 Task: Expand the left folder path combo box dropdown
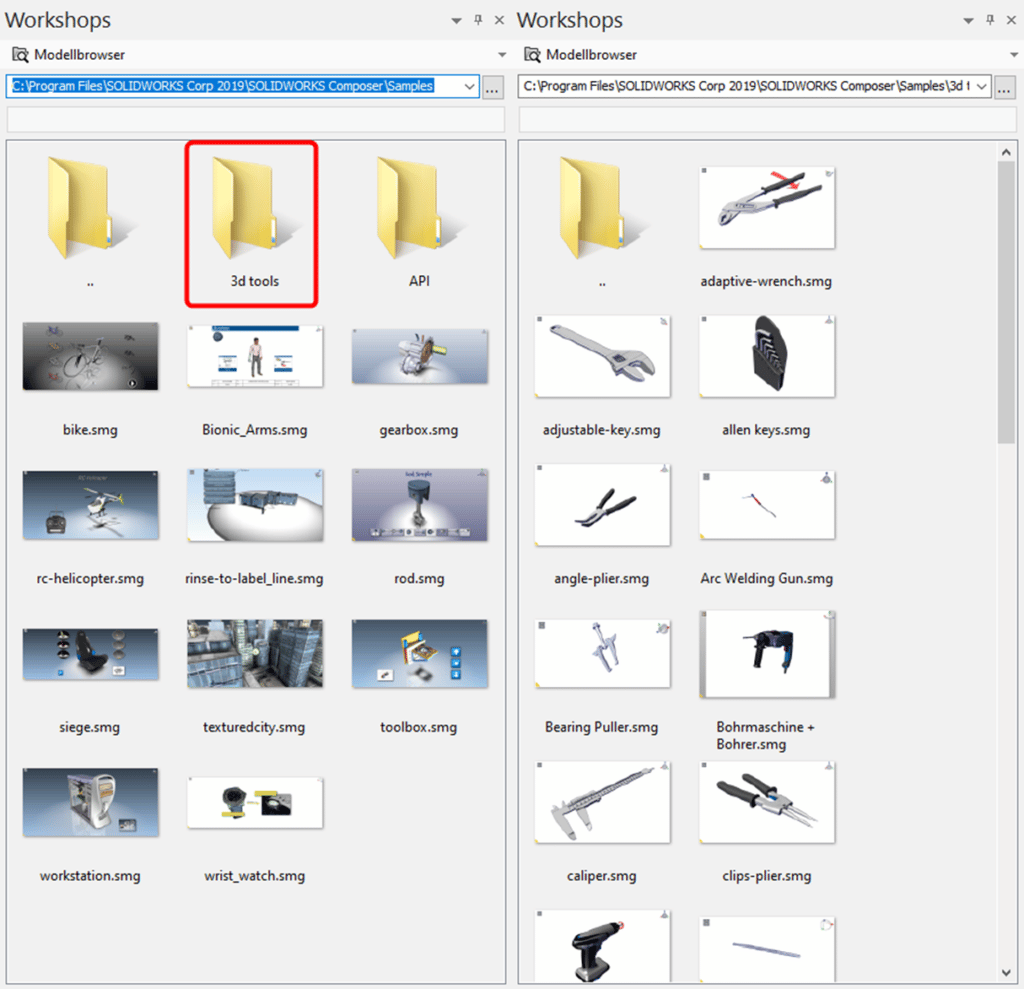click(470, 86)
